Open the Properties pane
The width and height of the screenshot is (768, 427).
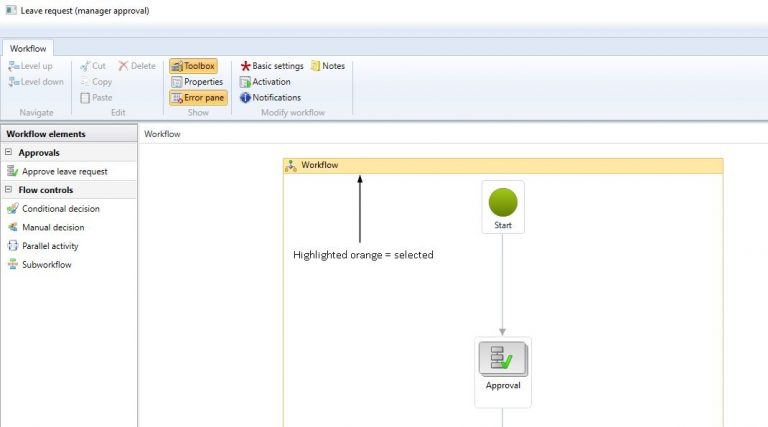click(x=197, y=82)
